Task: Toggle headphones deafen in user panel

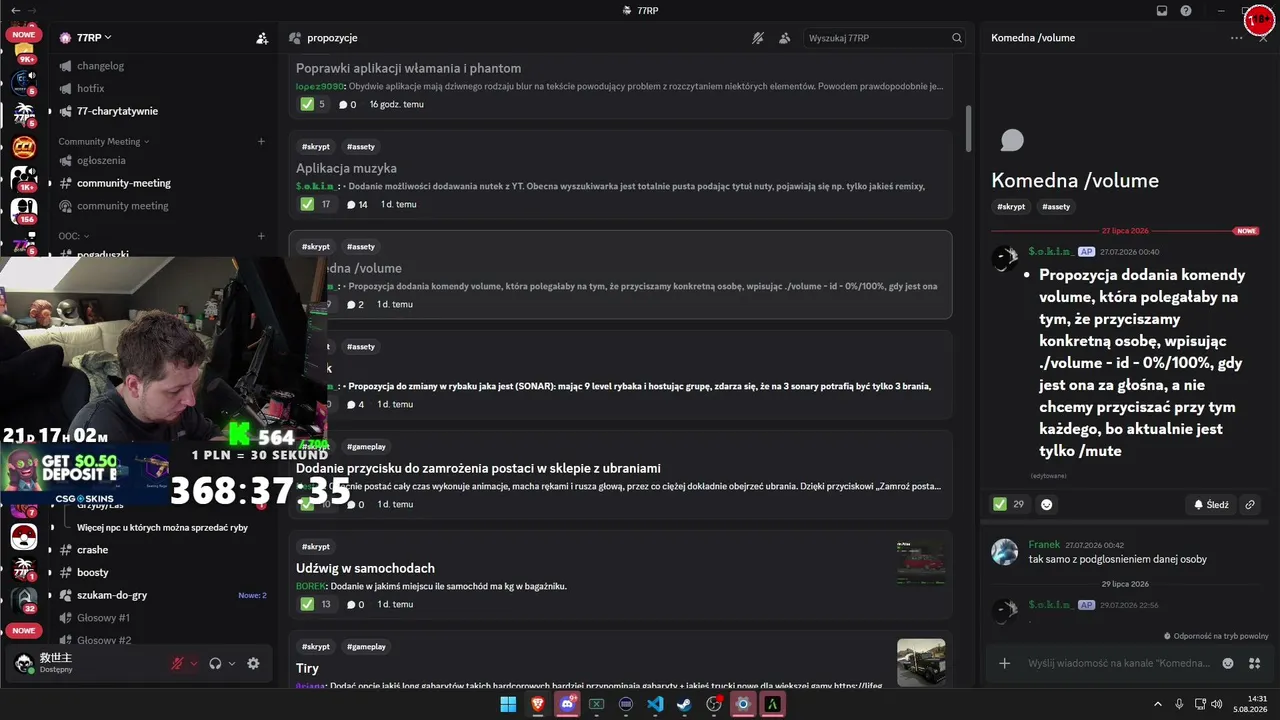Action: coord(215,663)
